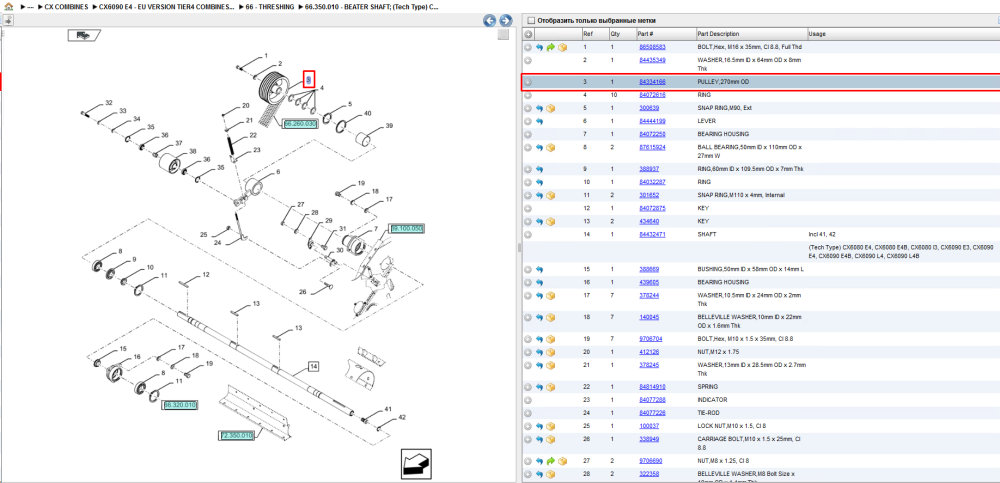Go to the home page icon
The height and width of the screenshot is (483, 1000).
point(9,7)
